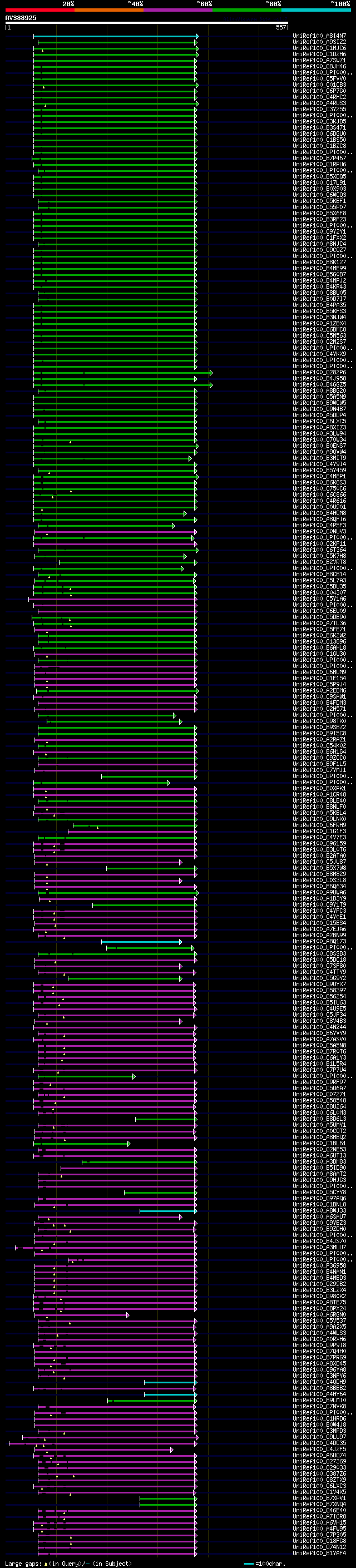Viewport: 356px width, 1568px height.
Task: Click the UniRef100_B7P467 entry
Action: tap(319, 159)
